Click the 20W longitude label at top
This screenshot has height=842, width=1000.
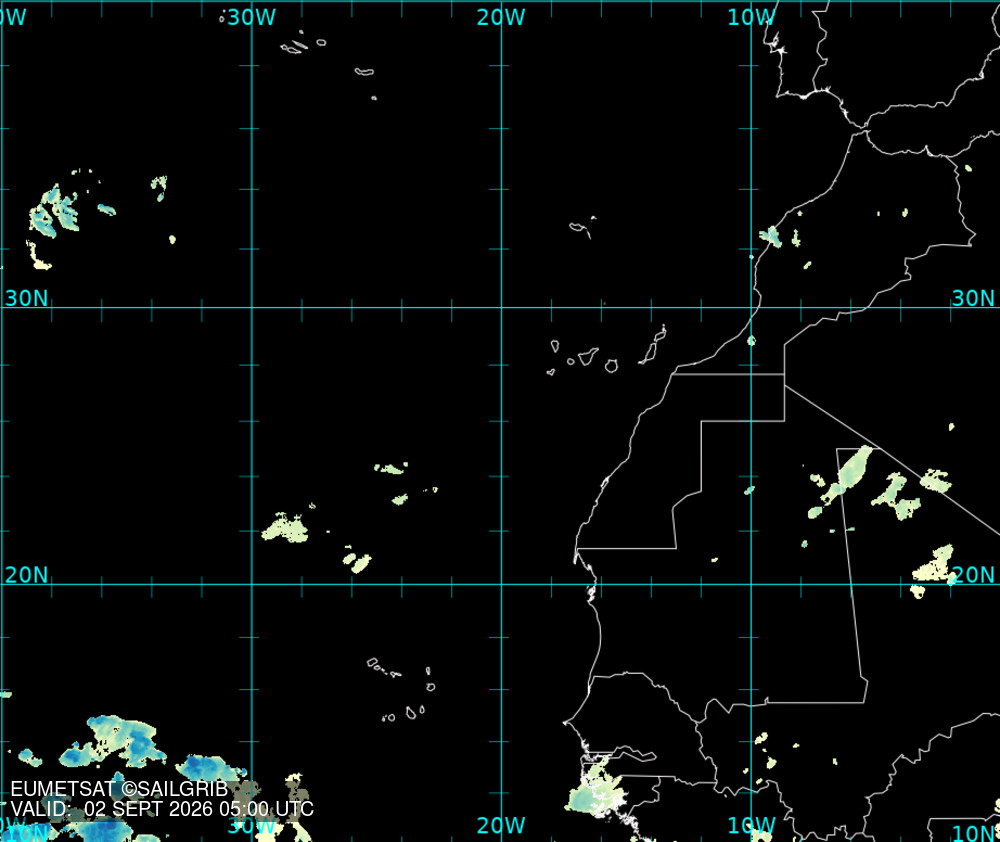pos(501,17)
